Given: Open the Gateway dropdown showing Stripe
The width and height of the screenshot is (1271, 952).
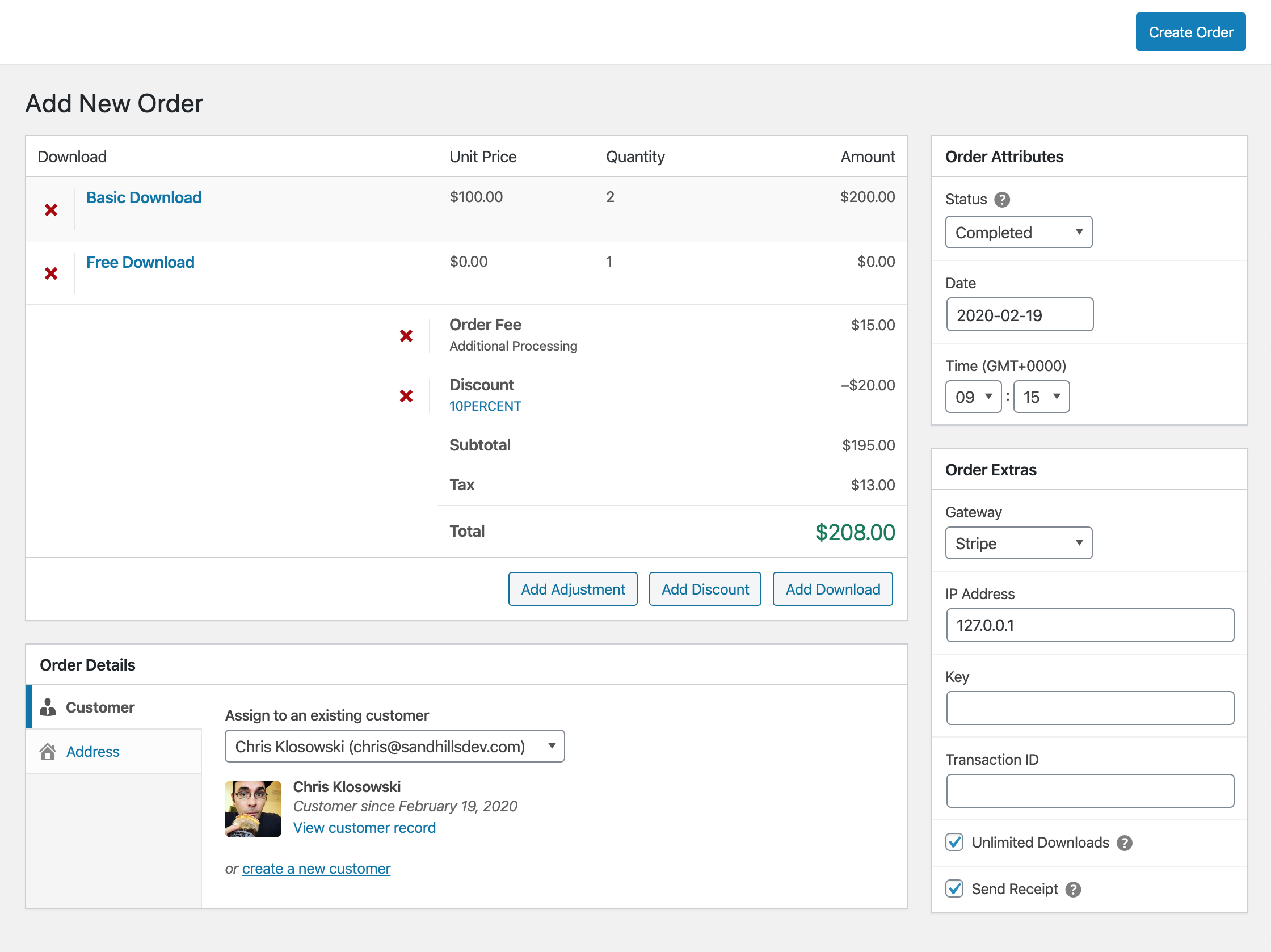Looking at the screenshot, I should coord(1018,543).
